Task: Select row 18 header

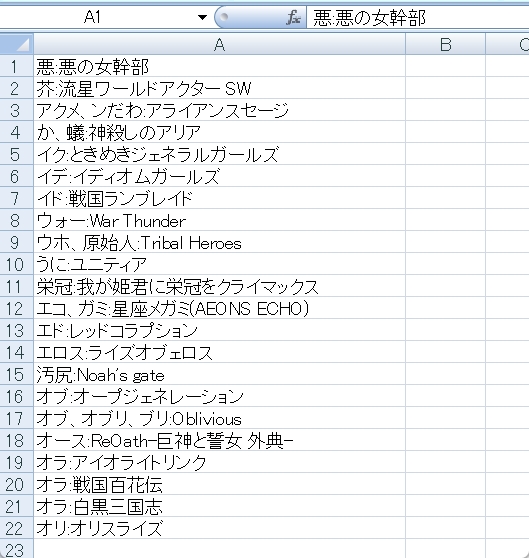Action: [16, 440]
